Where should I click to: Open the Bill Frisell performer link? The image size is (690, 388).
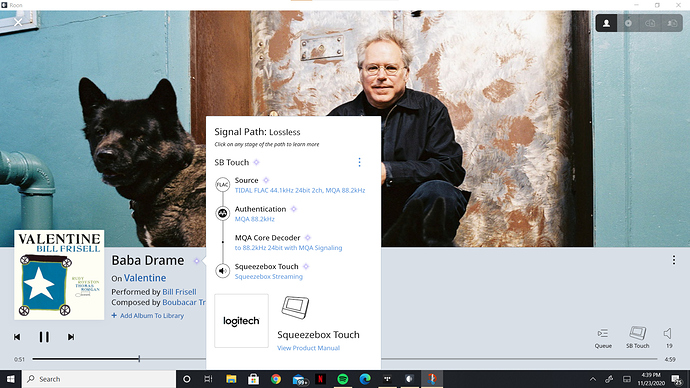(179, 292)
